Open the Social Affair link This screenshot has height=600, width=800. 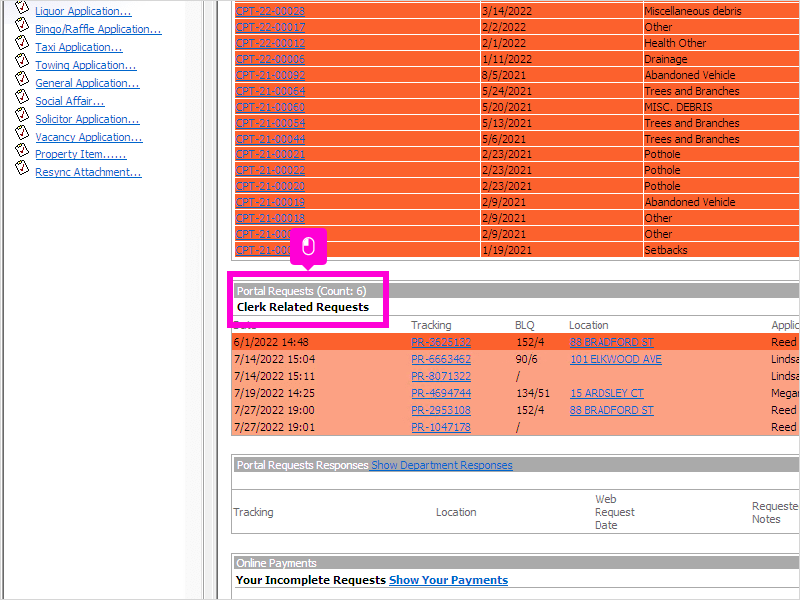click(x=70, y=101)
